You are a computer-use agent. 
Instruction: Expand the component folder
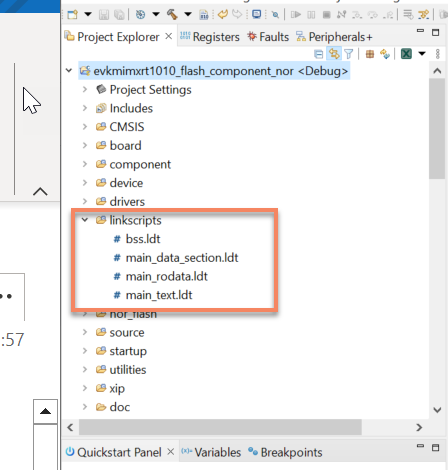pyautogui.click(x=85, y=164)
